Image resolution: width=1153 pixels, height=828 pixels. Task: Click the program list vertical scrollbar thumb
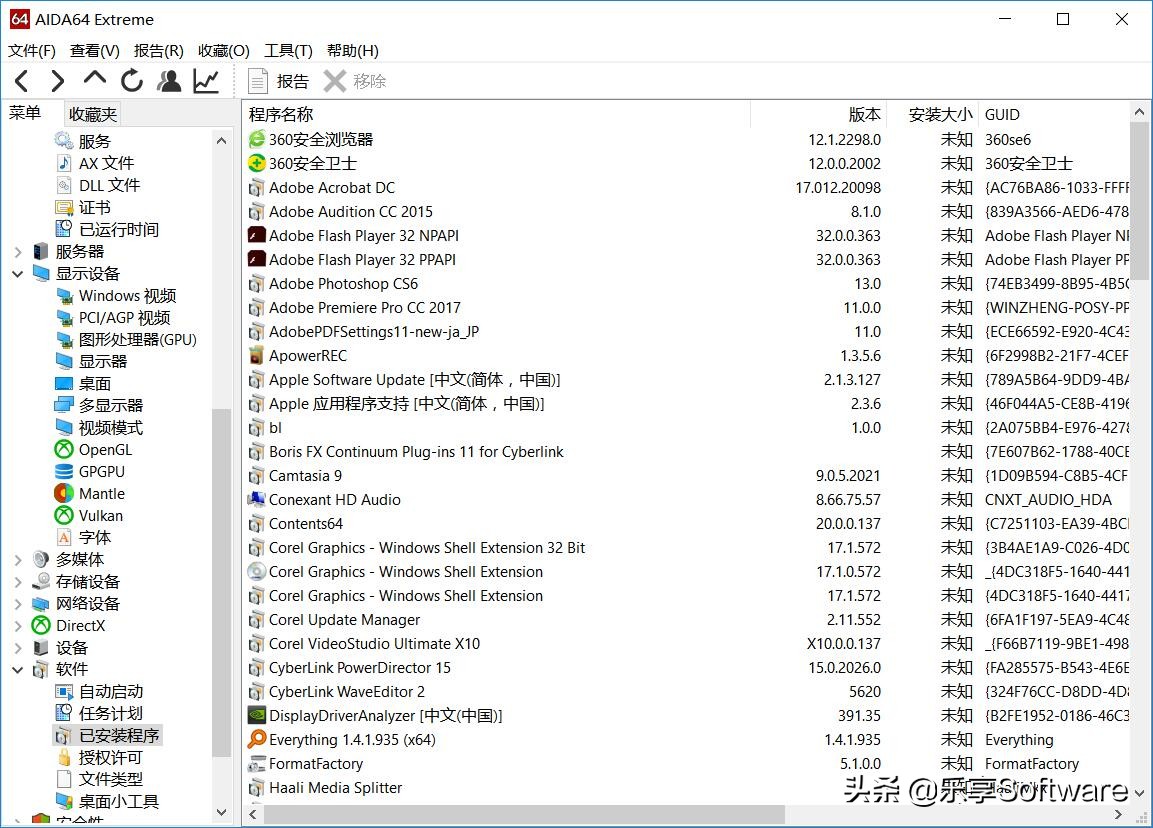(x=1139, y=201)
